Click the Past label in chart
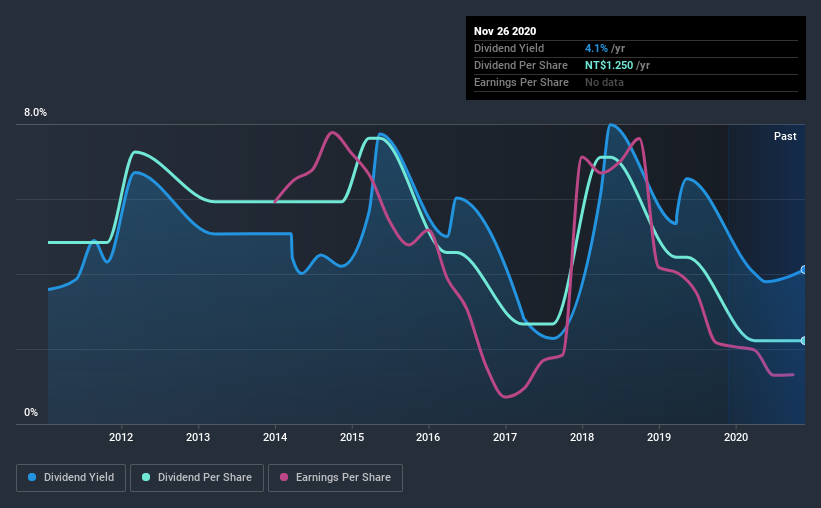The height and width of the screenshot is (508, 821). (785, 136)
